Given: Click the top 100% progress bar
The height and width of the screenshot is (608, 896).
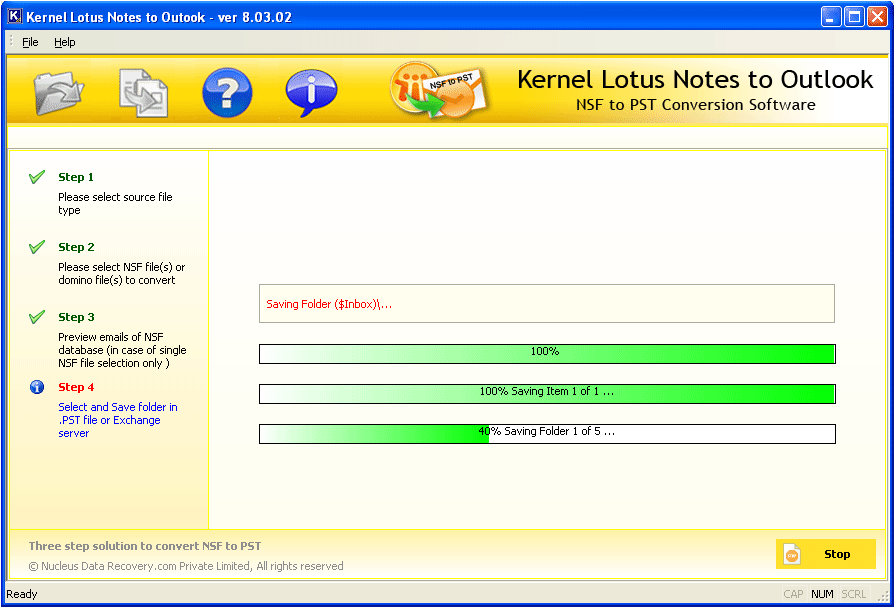Looking at the screenshot, I should pyautogui.click(x=547, y=354).
